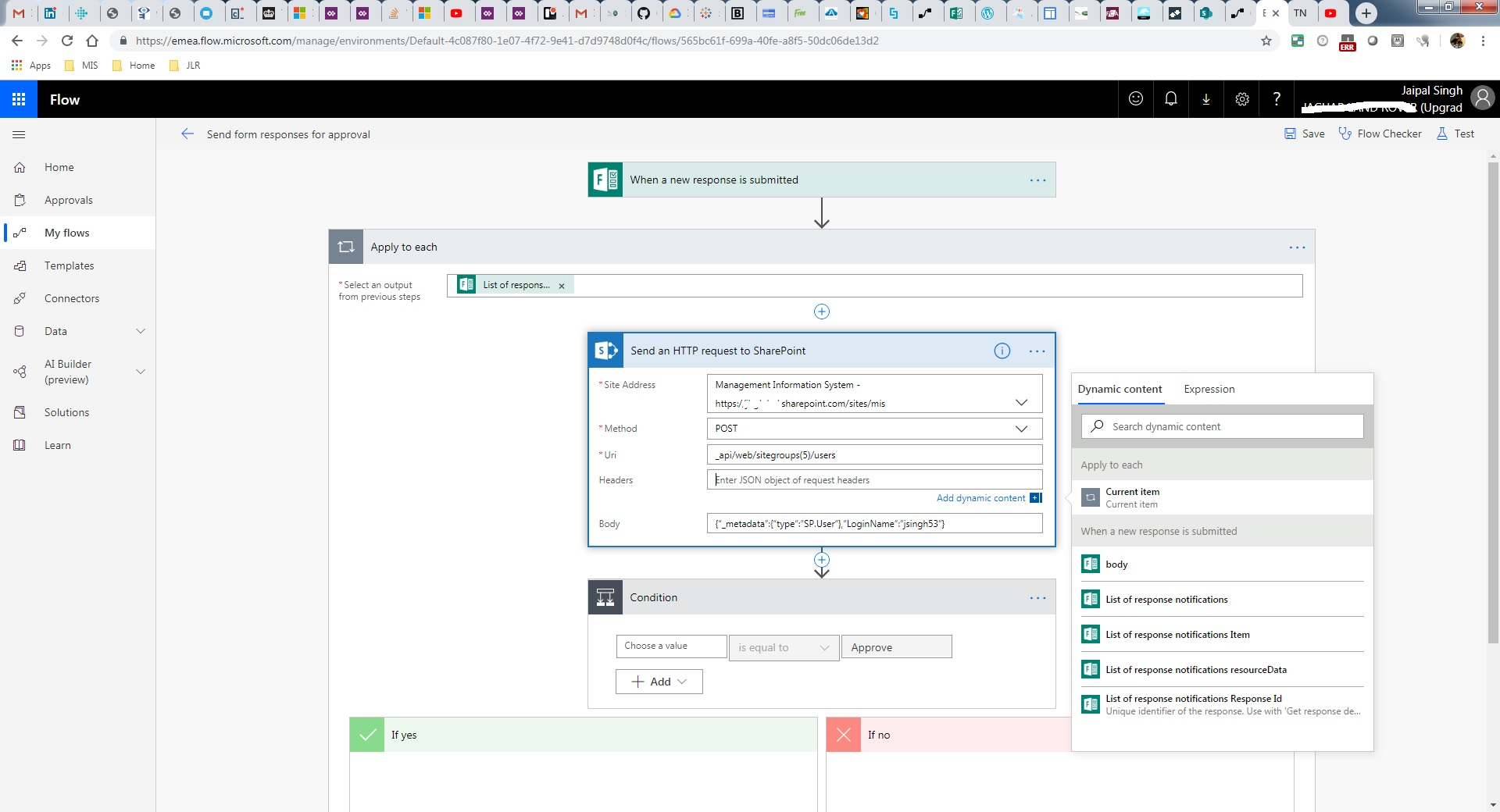
Task: Open the trigger card ellipsis menu
Action: pyautogui.click(x=1037, y=180)
